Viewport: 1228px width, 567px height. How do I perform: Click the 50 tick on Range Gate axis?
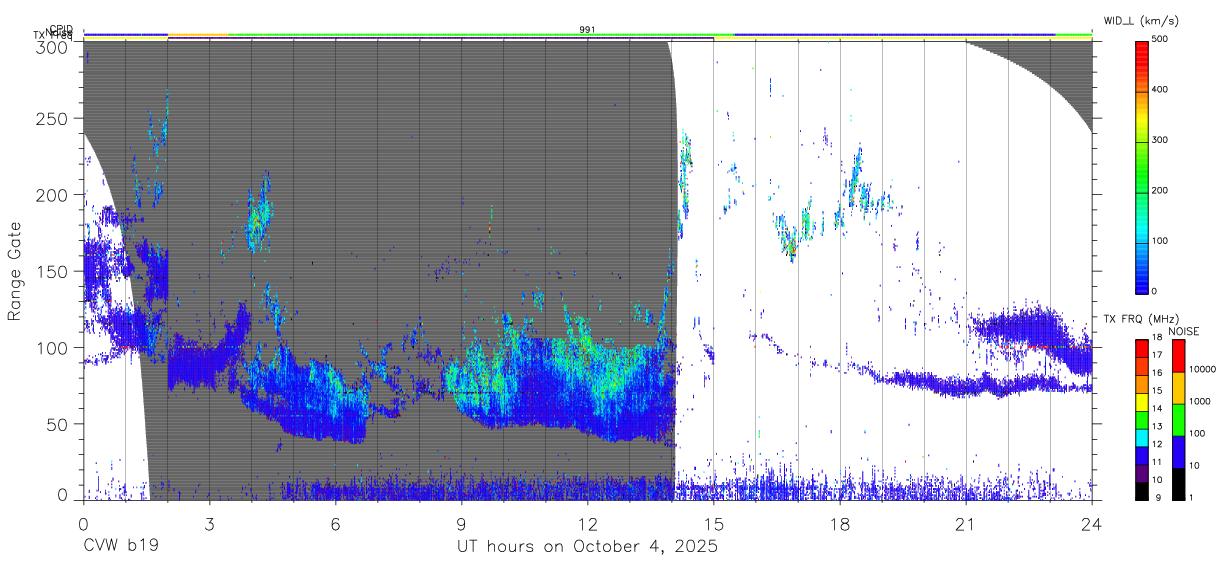58,423
